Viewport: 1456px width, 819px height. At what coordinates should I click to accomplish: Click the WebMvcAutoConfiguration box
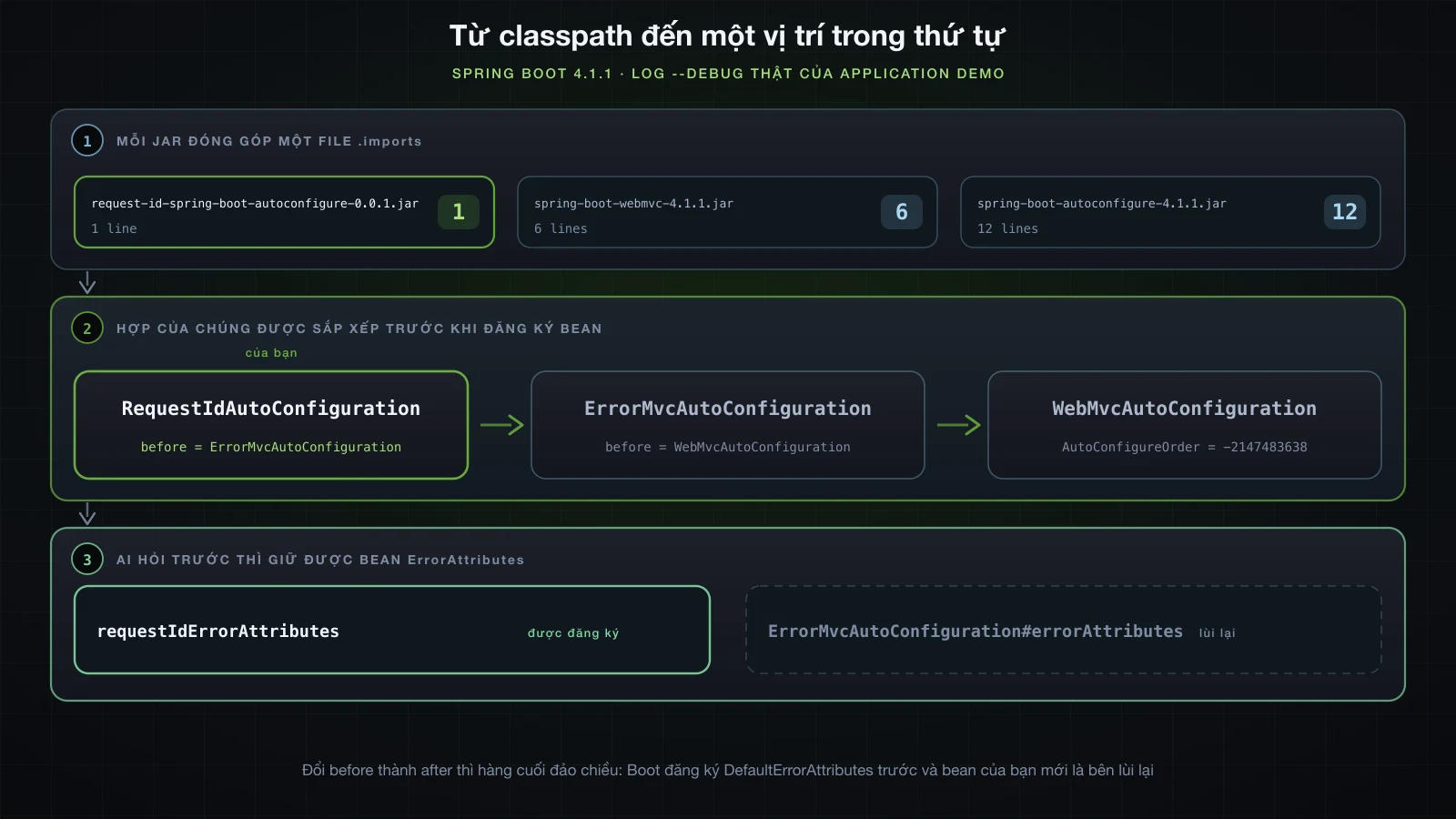(x=1185, y=425)
